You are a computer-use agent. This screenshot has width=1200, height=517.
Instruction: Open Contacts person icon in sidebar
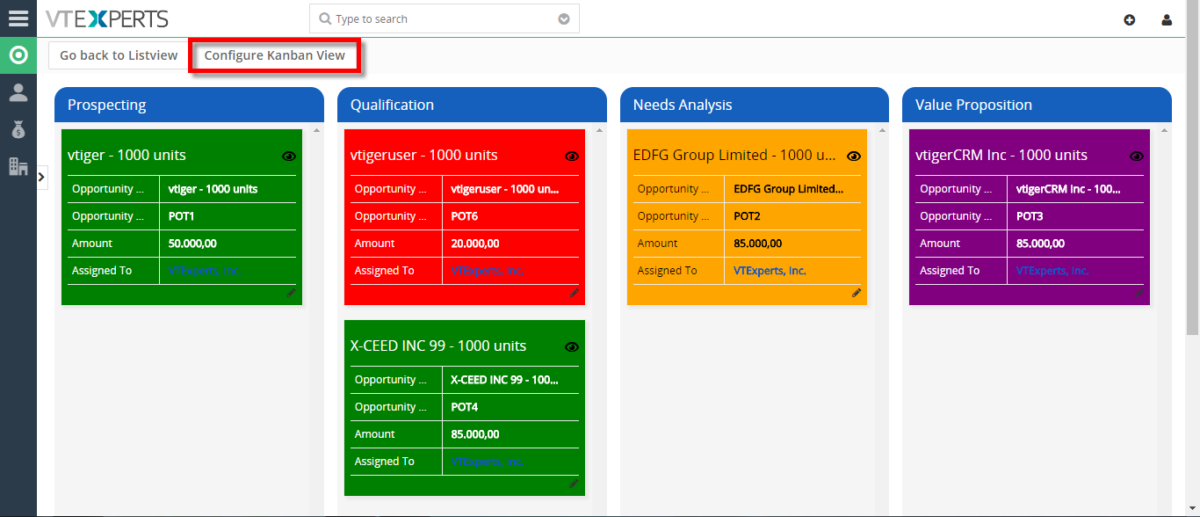pos(18,92)
